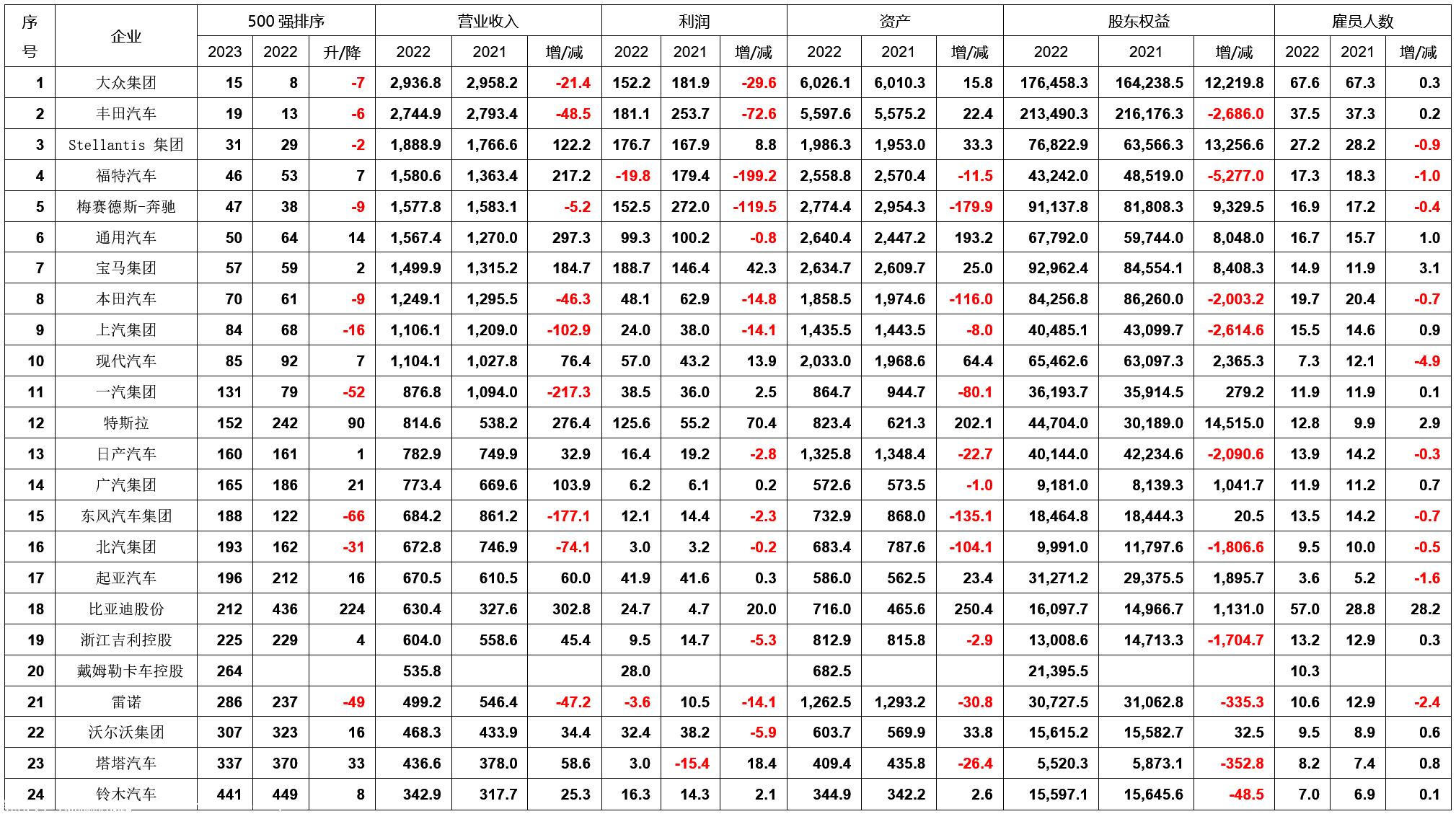
Task: Click the 丰田汽车 row name
Action: pyautogui.click(x=125, y=114)
